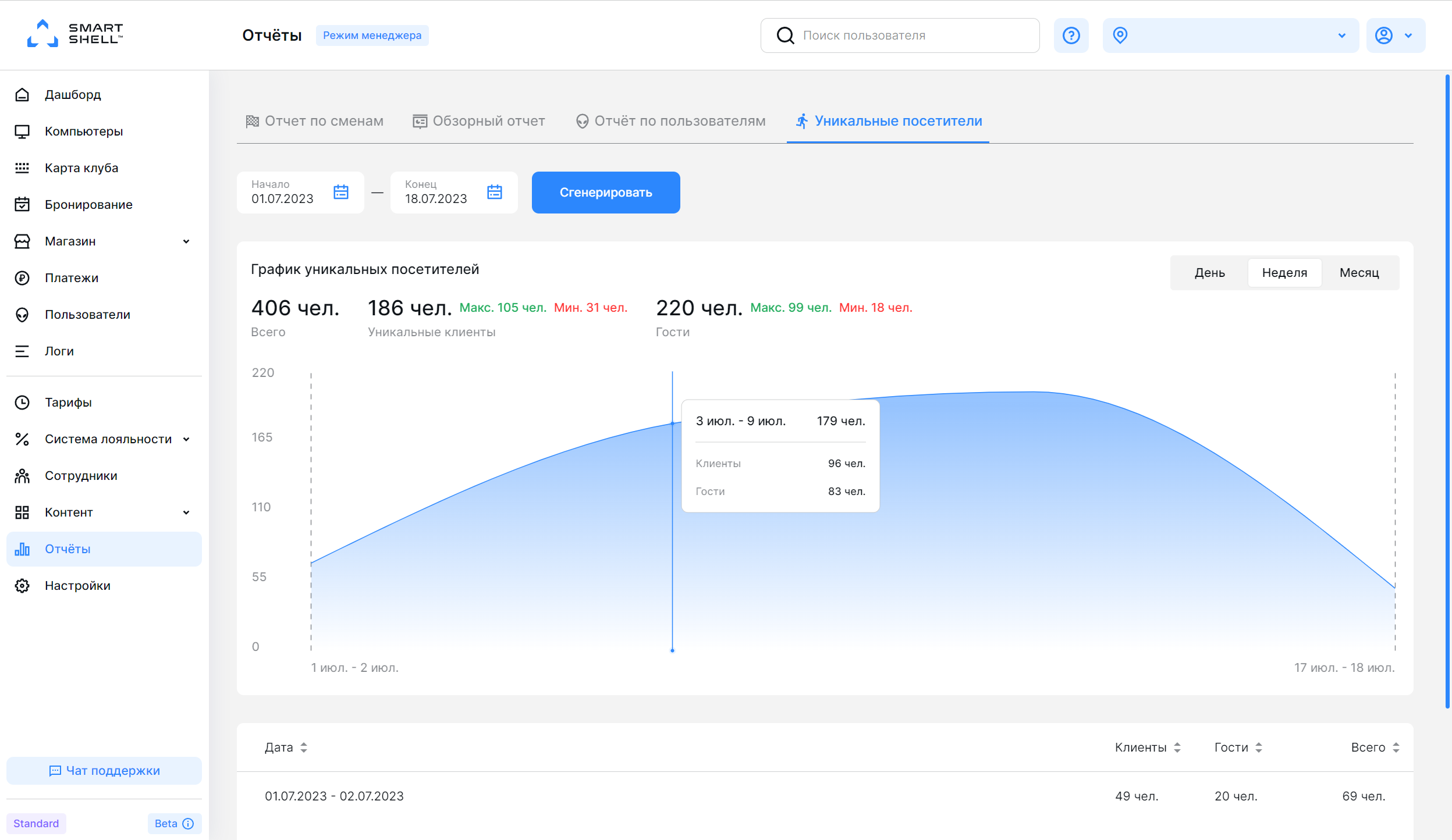Click the search magnifier icon
The width and height of the screenshot is (1452, 840).
(786, 35)
